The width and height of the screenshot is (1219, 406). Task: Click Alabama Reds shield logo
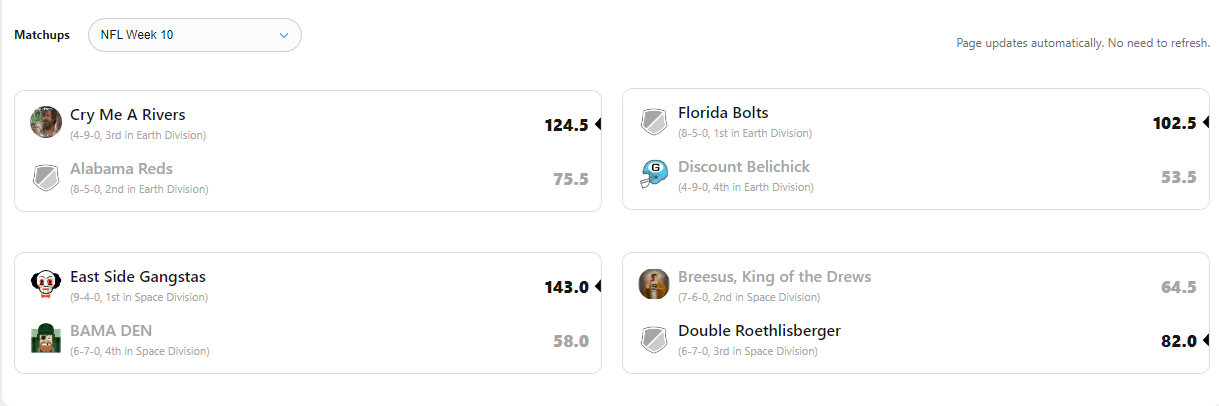click(46, 178)
